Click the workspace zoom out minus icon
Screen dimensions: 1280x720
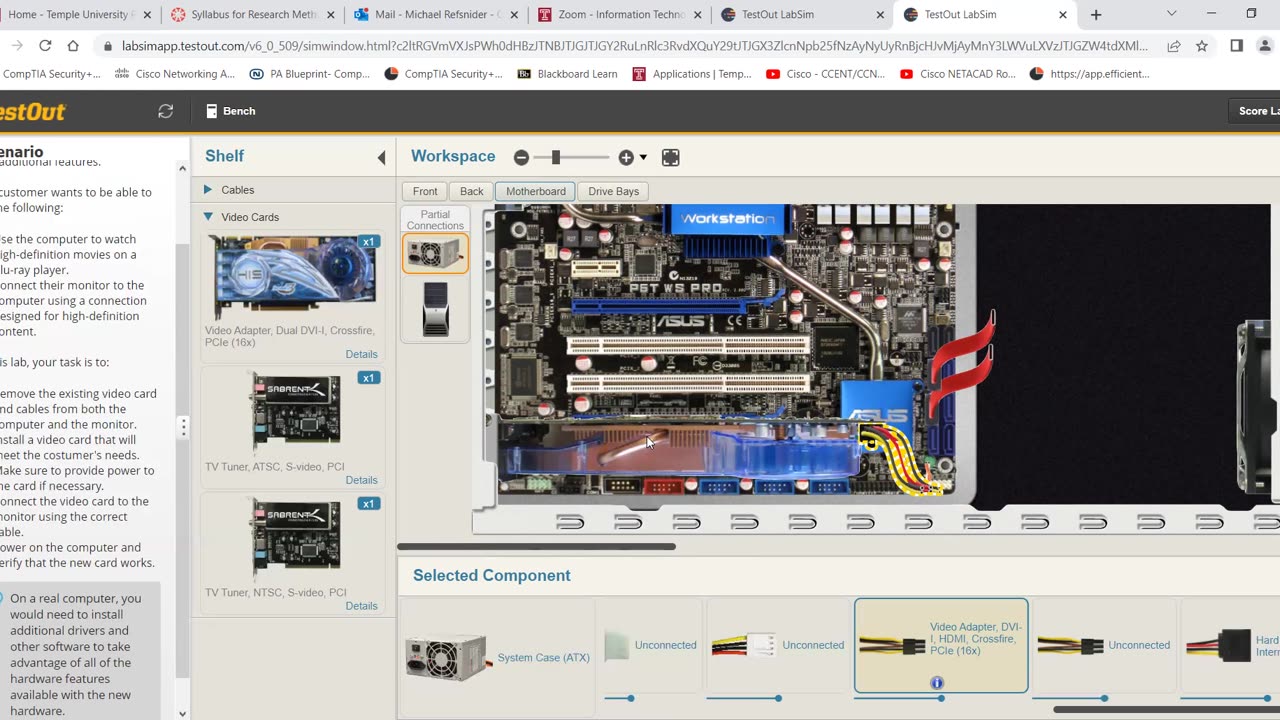(521, 157)
